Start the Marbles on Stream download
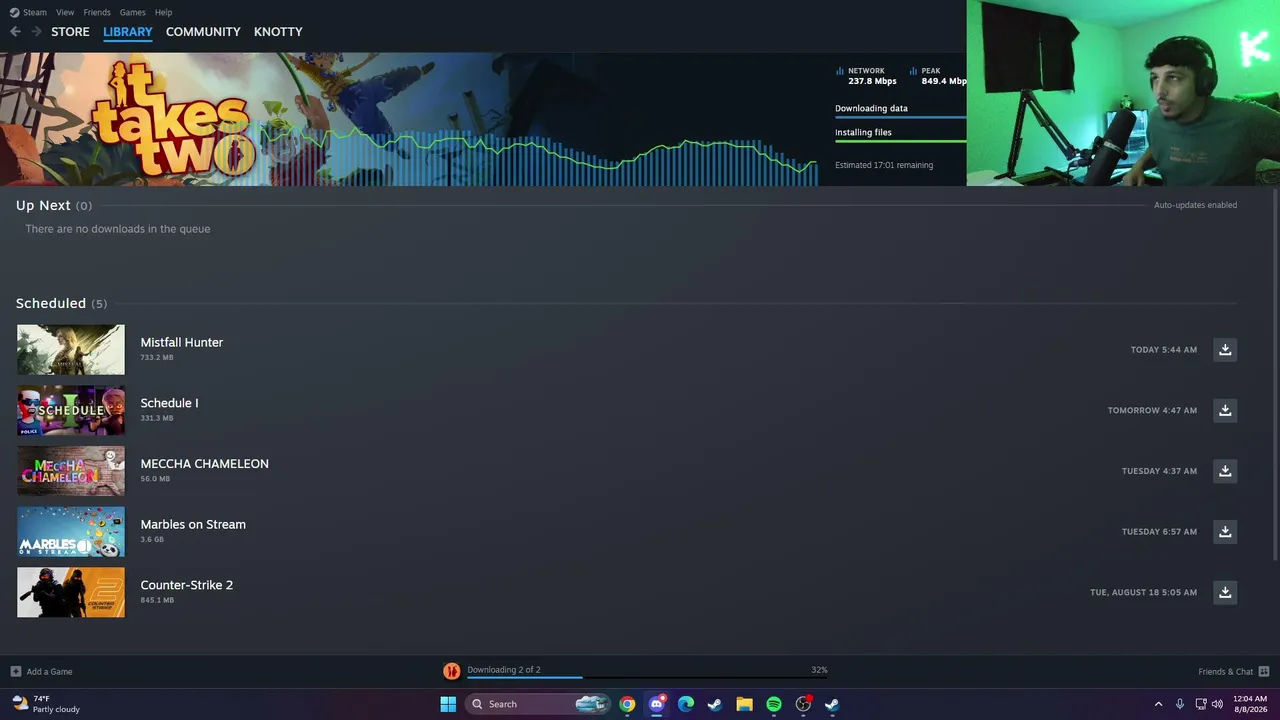Image resolution: width=1280 pixels, height=720 pixels. tap(1225, 532)
